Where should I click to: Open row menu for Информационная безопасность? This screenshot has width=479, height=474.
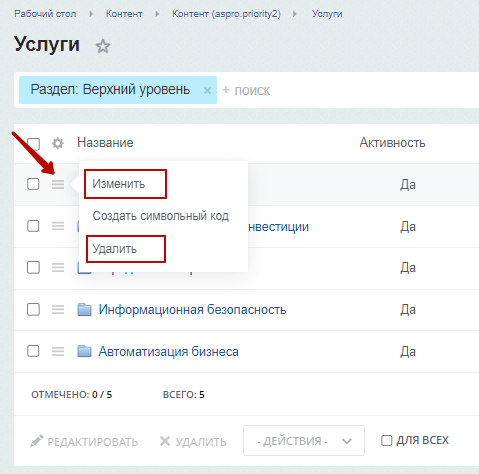58,310
